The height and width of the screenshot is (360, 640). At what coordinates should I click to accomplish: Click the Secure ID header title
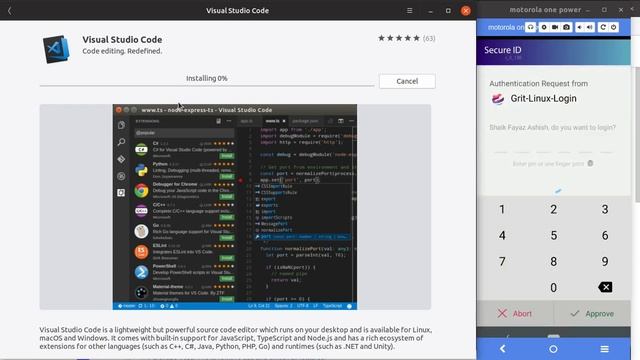(502, 50)
